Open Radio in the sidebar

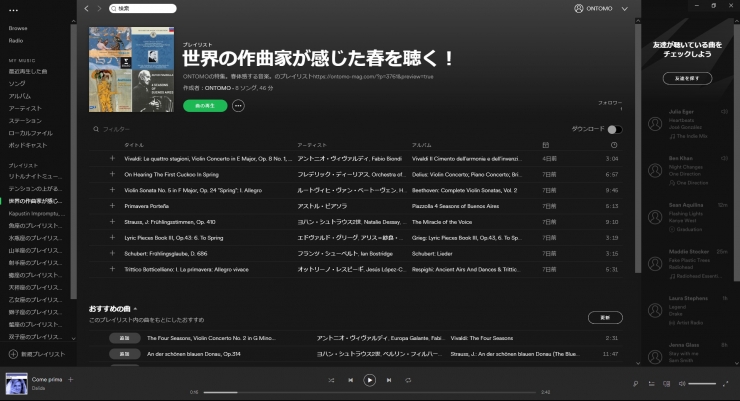coord(16,41)
